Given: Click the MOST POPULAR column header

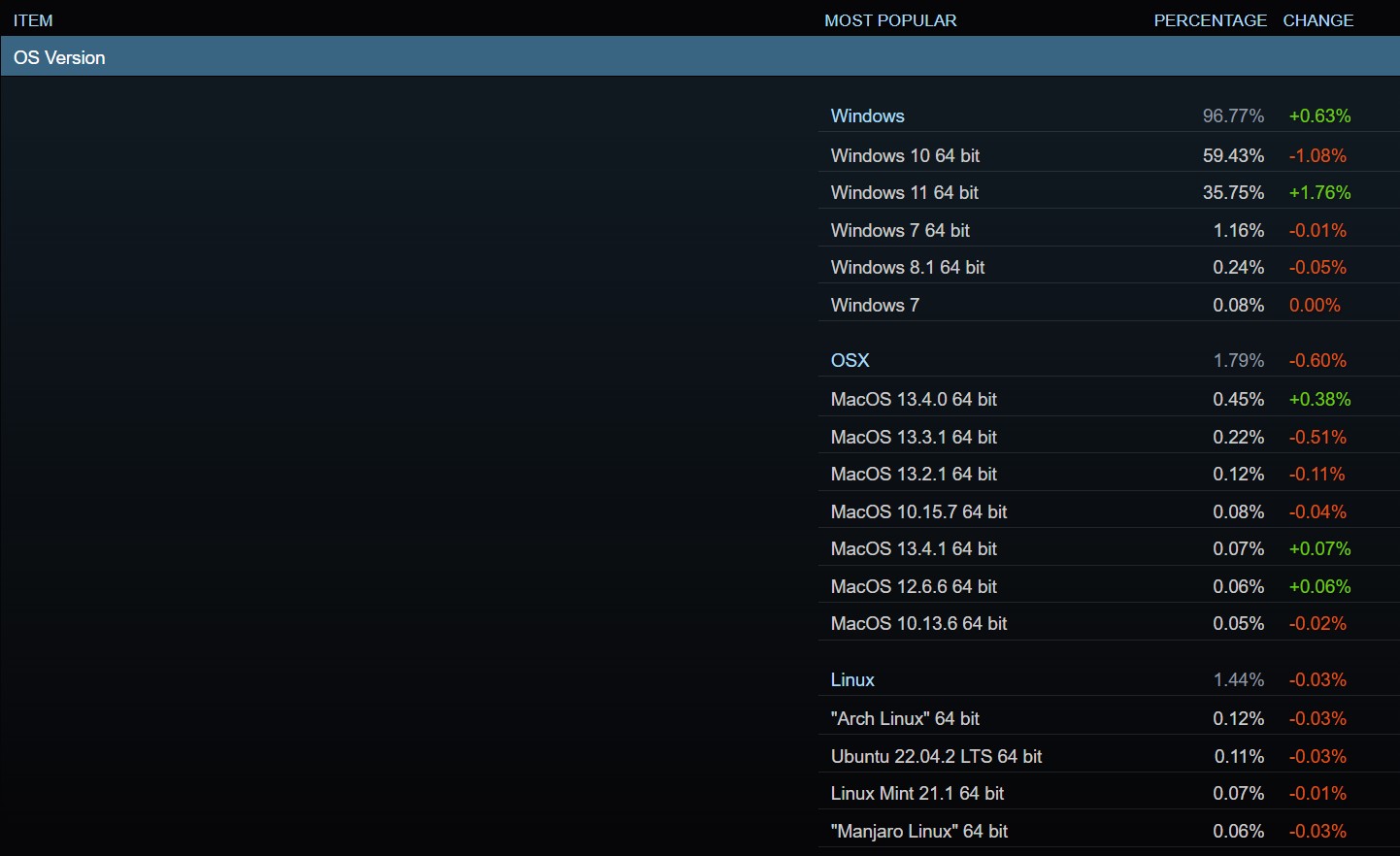Looking at the screenshot, I should [x=890, y=20].
